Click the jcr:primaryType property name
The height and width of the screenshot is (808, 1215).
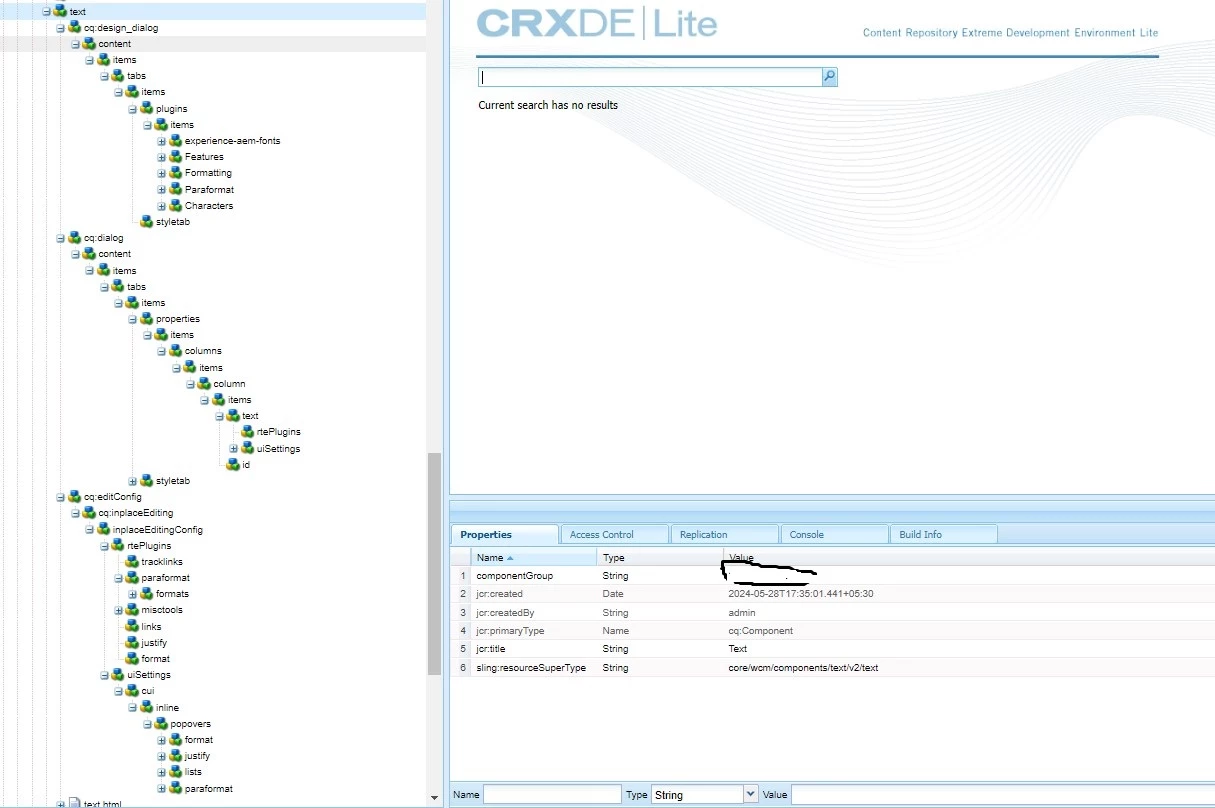click(x=511, y=631)
